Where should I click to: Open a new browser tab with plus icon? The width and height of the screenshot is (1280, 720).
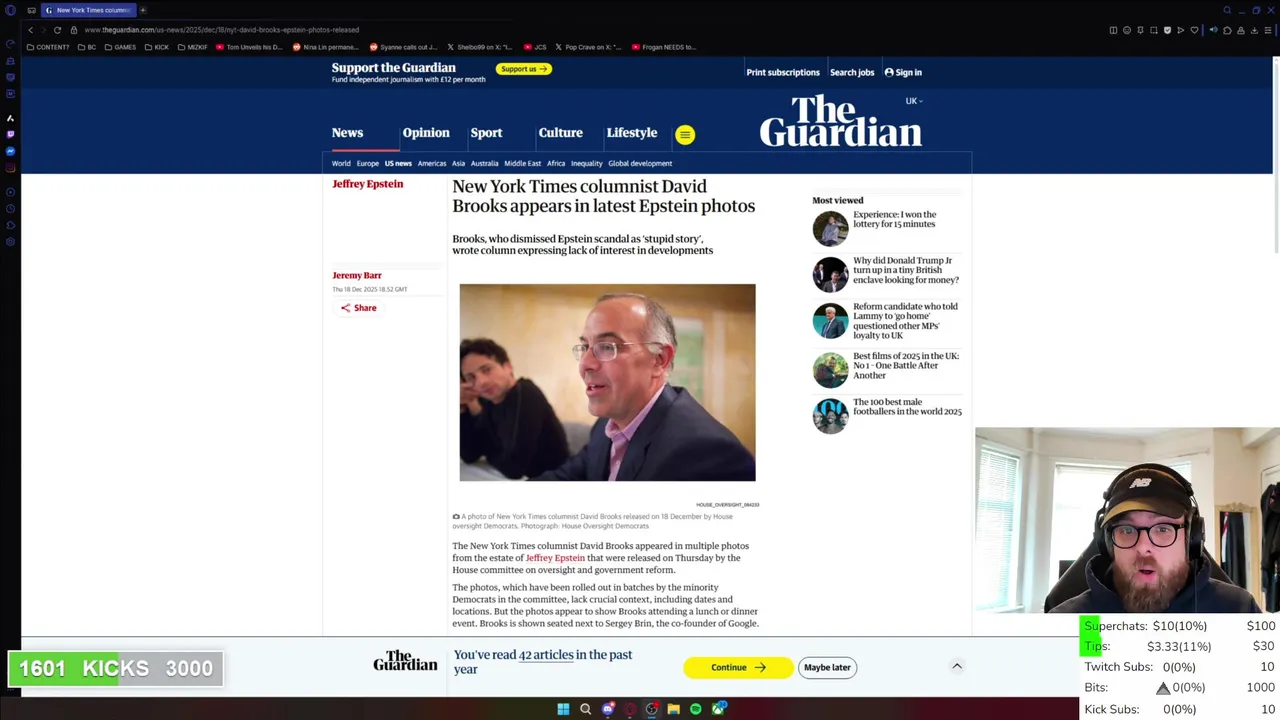pos(142,10)
